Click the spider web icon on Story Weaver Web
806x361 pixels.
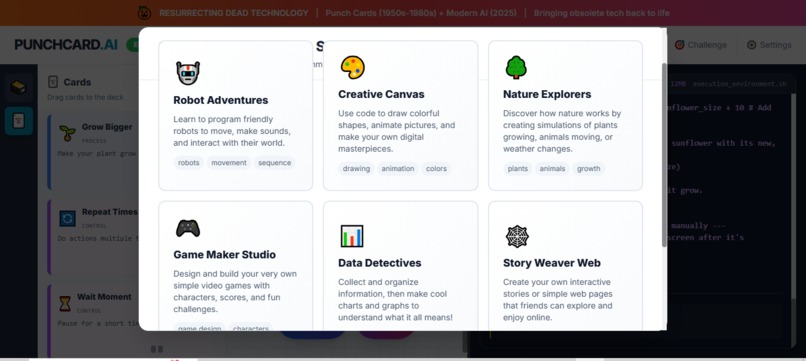pyautogui.click(x=517, y=236)
